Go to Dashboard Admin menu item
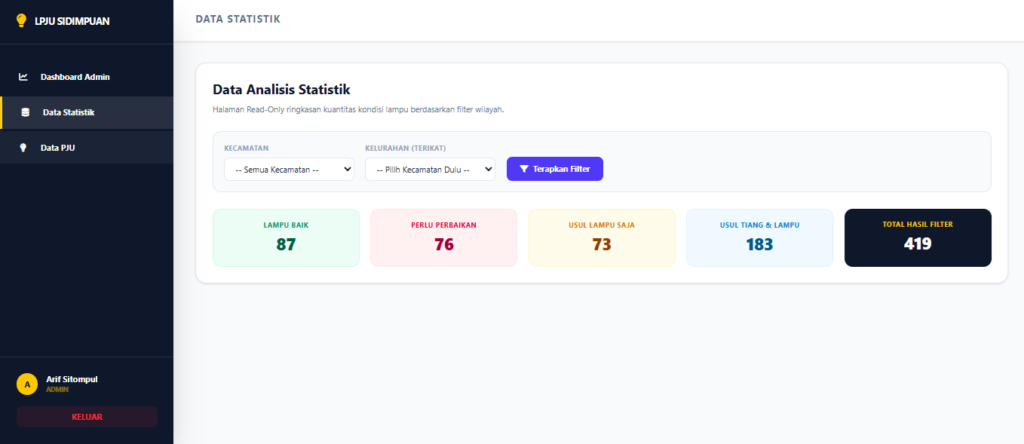 coord(87,77)
